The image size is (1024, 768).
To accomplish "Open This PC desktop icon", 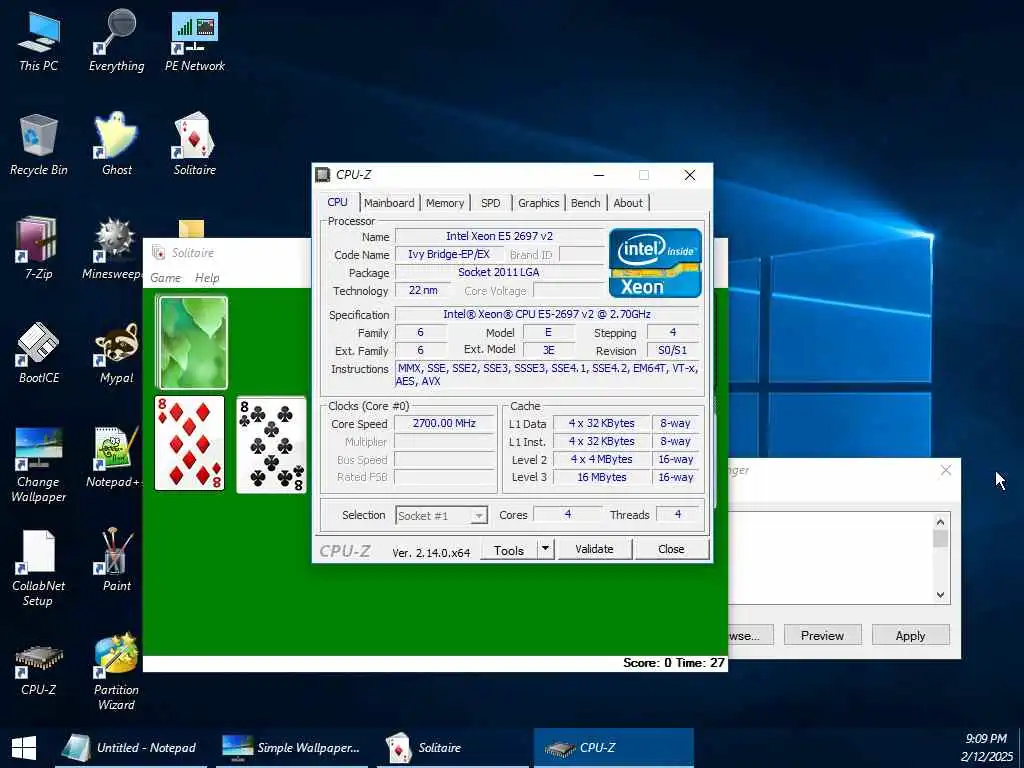I will point(39,41).
